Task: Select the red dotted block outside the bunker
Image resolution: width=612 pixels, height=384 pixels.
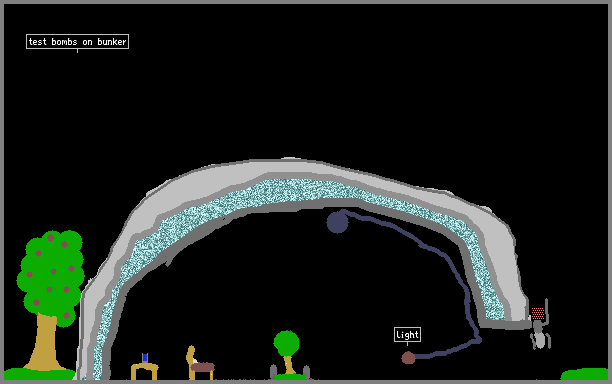Action: [x=537, y=313]
